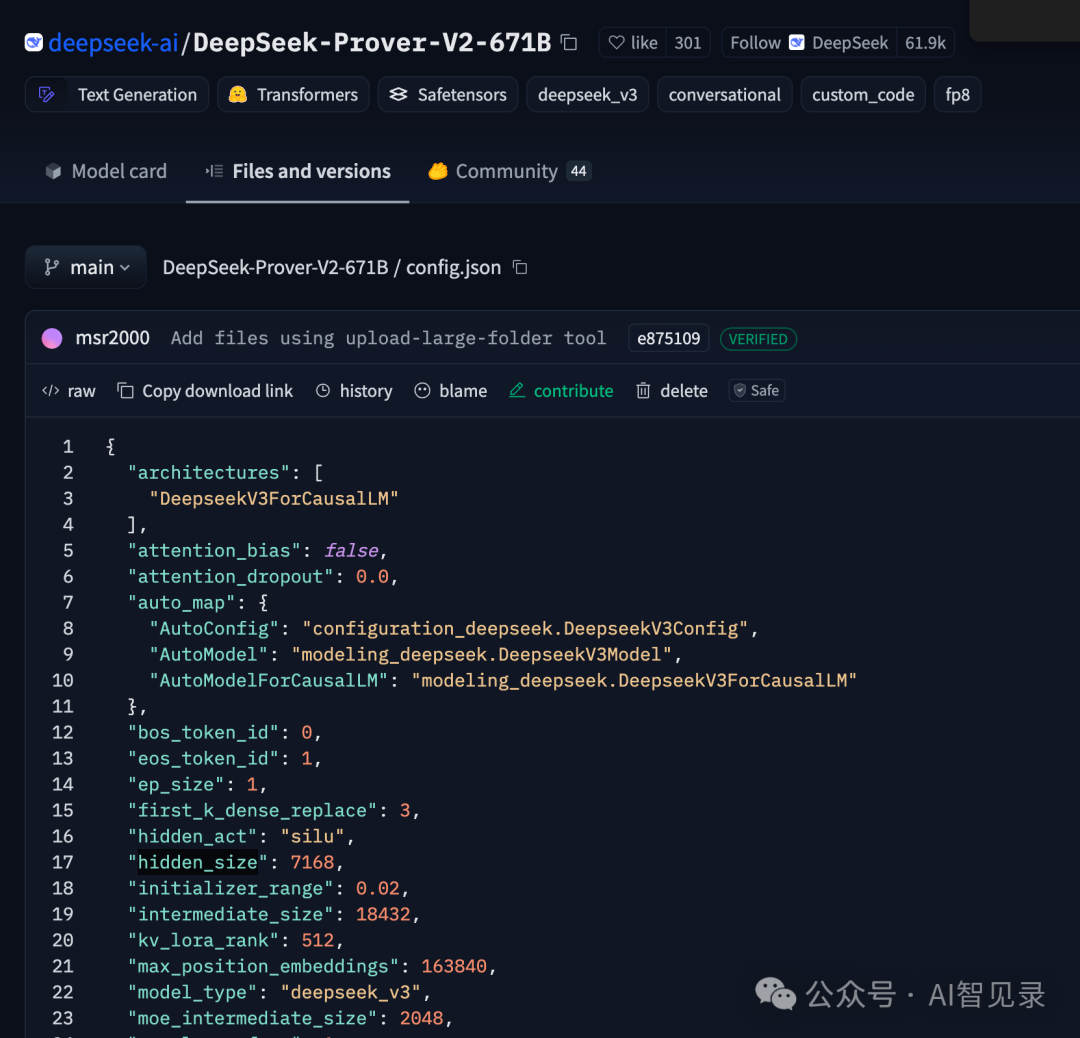Select the fp8 tag
1080x1038 pixels.
pos(957,94)
